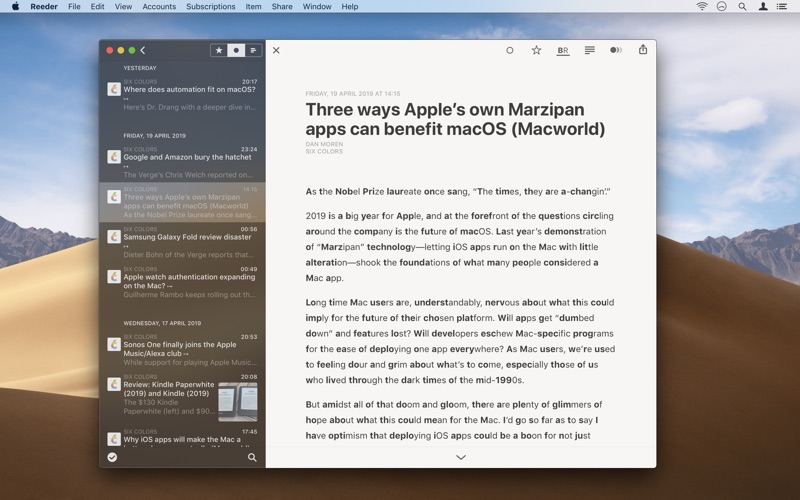Click the search magnifier in sidebar
This screenshot has width=800, height=500.
pyautogui.click(x=252, y=457)
